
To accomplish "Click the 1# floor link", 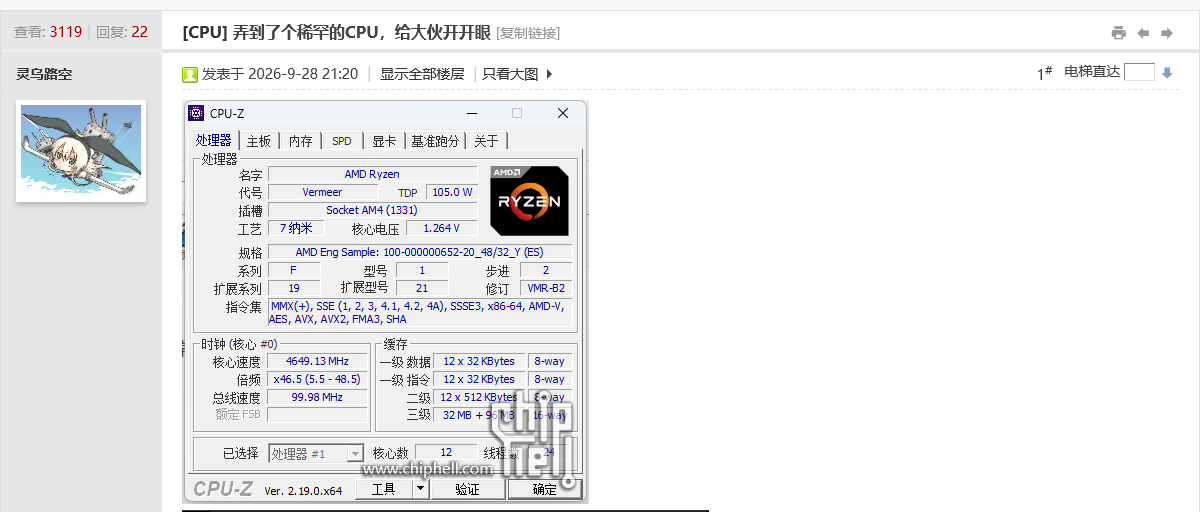I will (1044, 73).
